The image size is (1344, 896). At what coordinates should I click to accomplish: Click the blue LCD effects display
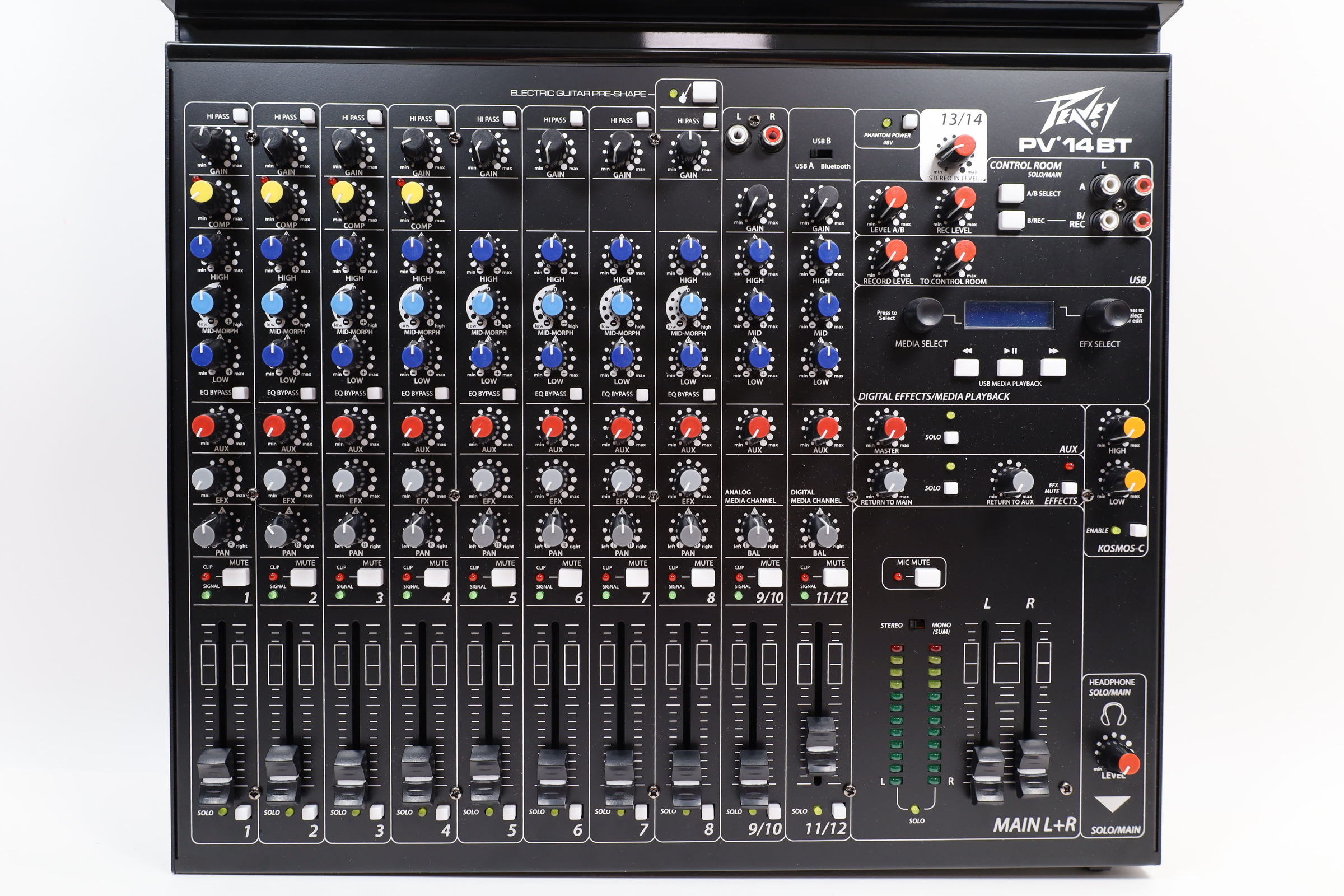tap(1009, 315)
